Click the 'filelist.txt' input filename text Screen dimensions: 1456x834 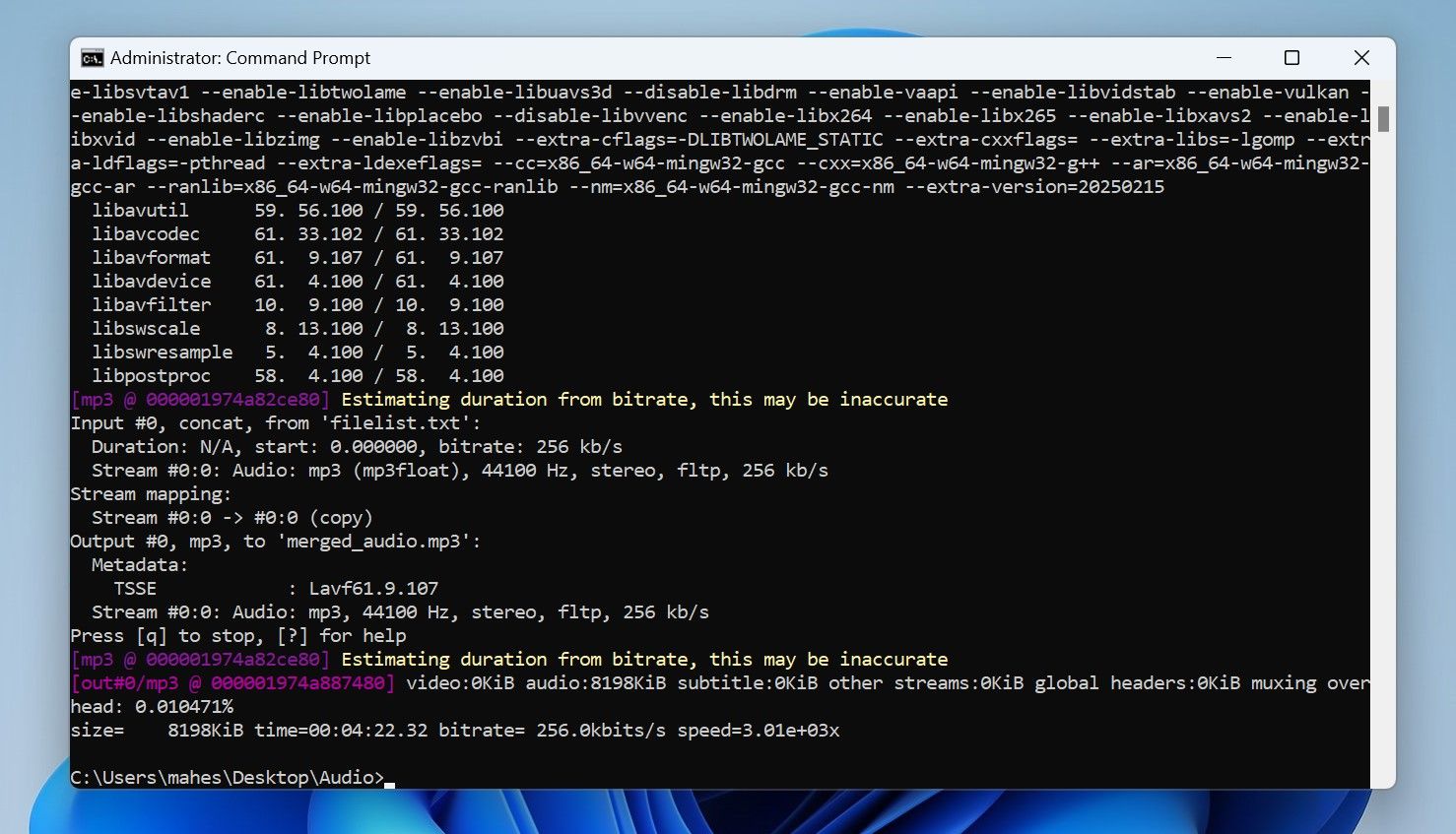(x=395, y=423)
